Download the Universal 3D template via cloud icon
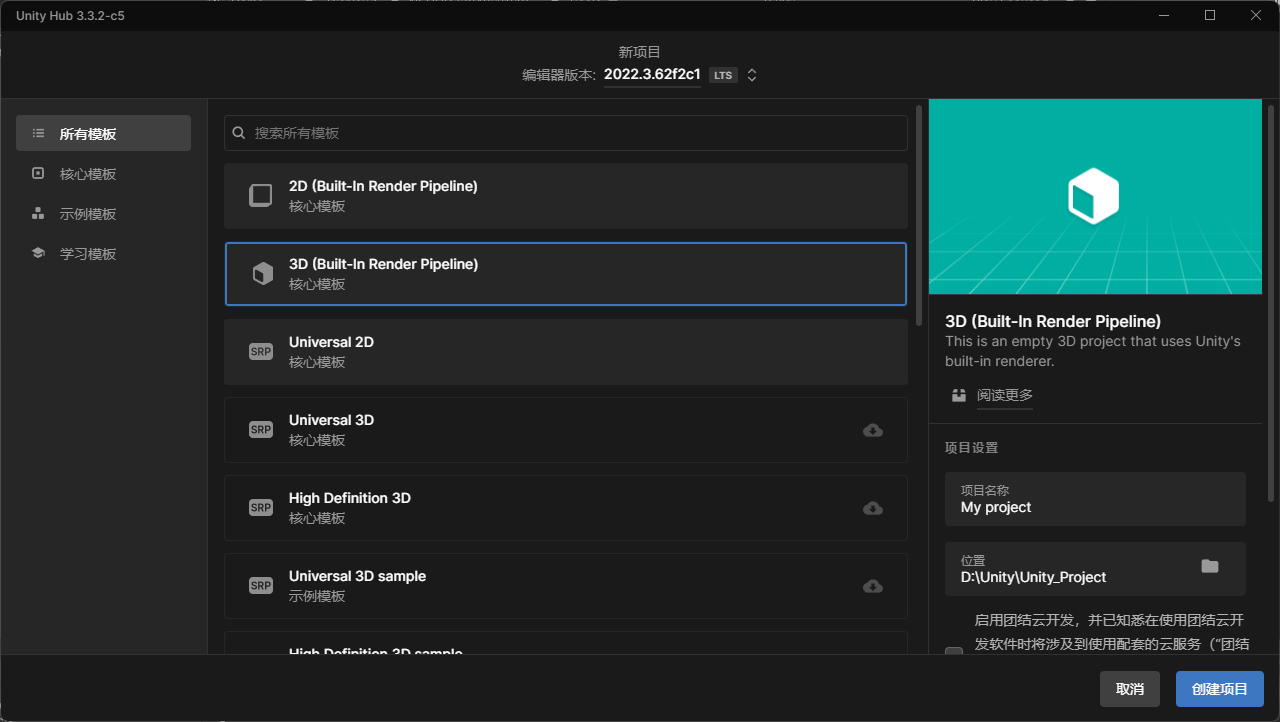The width and height of the screenshot is (1280, 722). point(873,430)
